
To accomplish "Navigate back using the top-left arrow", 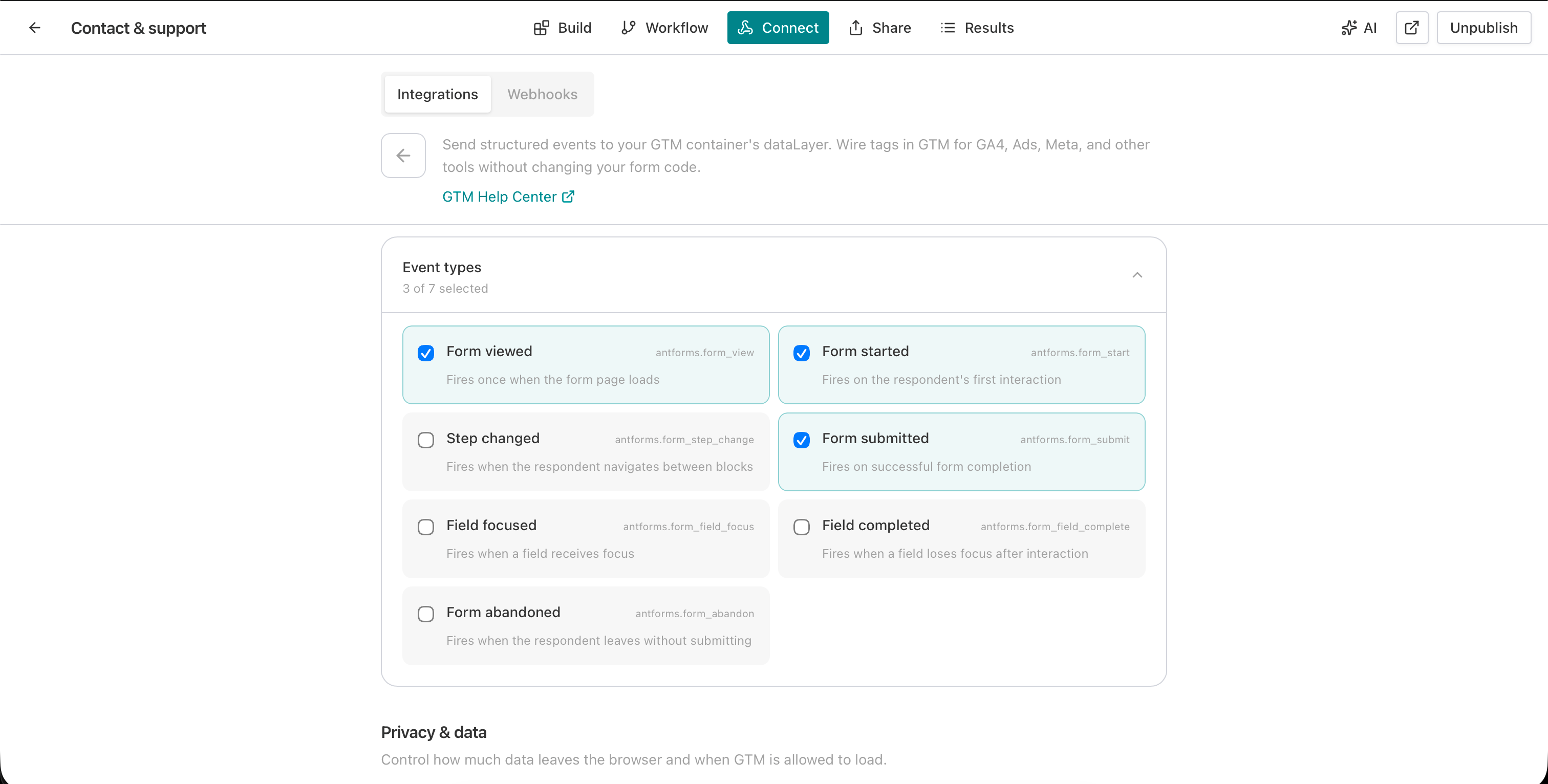I will coord(34,28).
